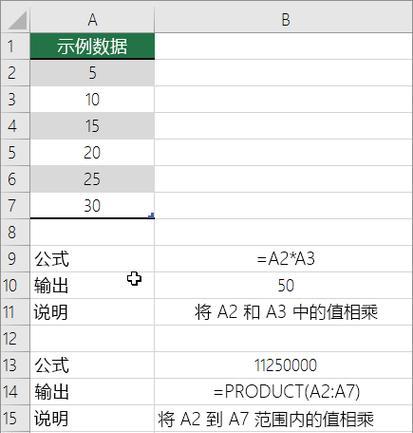This screenshot has height=433, width=413.
Task: Select cell containing value 25
Action: pos(92,179)
